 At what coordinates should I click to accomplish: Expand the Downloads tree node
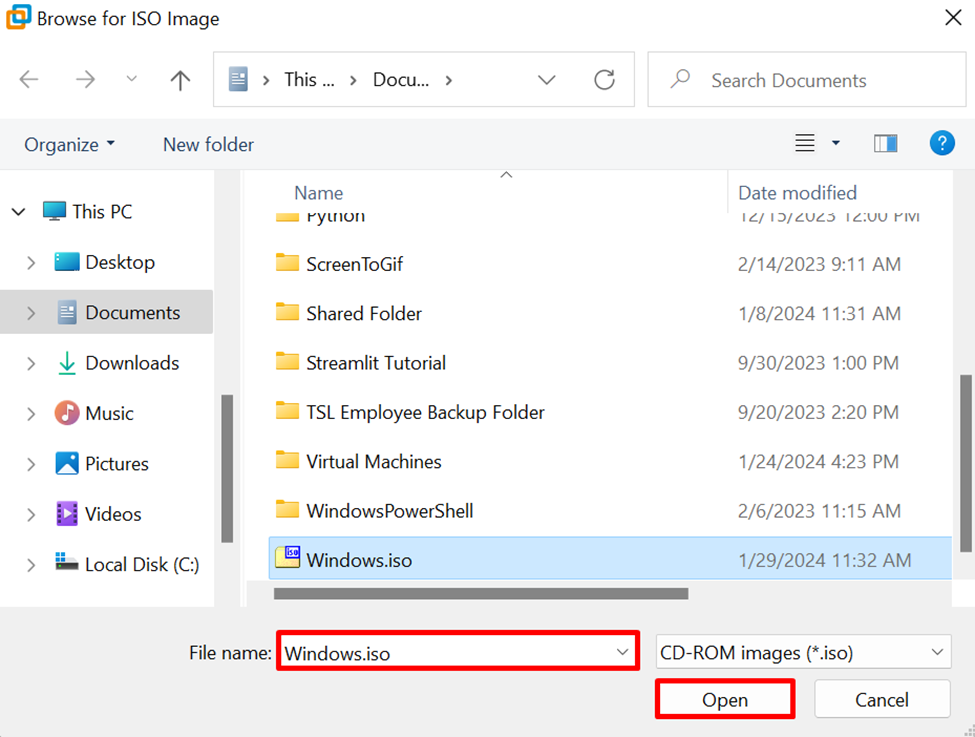(x=31, y=363)
